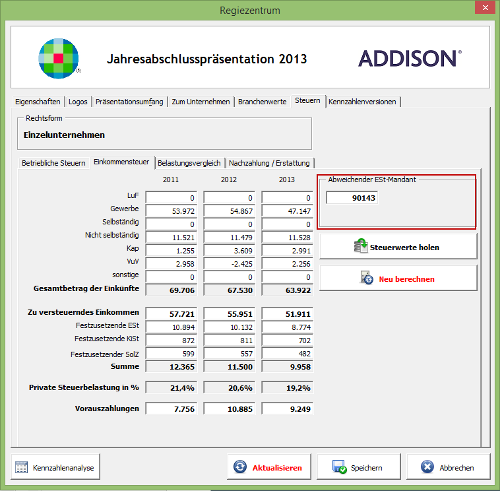Switch to the Logos tab

[x=78, y=101]
